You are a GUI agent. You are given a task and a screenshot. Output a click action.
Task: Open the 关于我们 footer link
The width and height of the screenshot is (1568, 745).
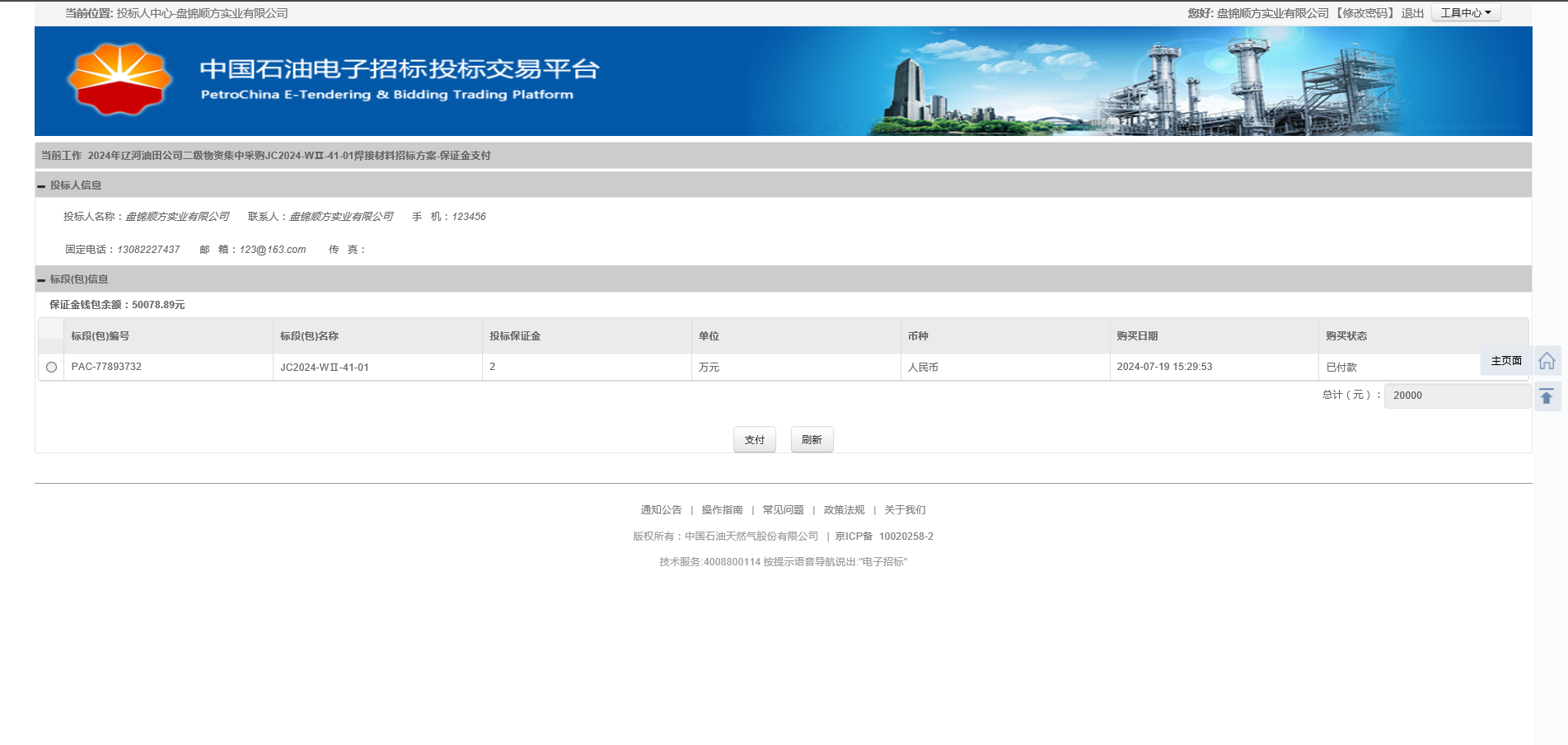[906, 510]
